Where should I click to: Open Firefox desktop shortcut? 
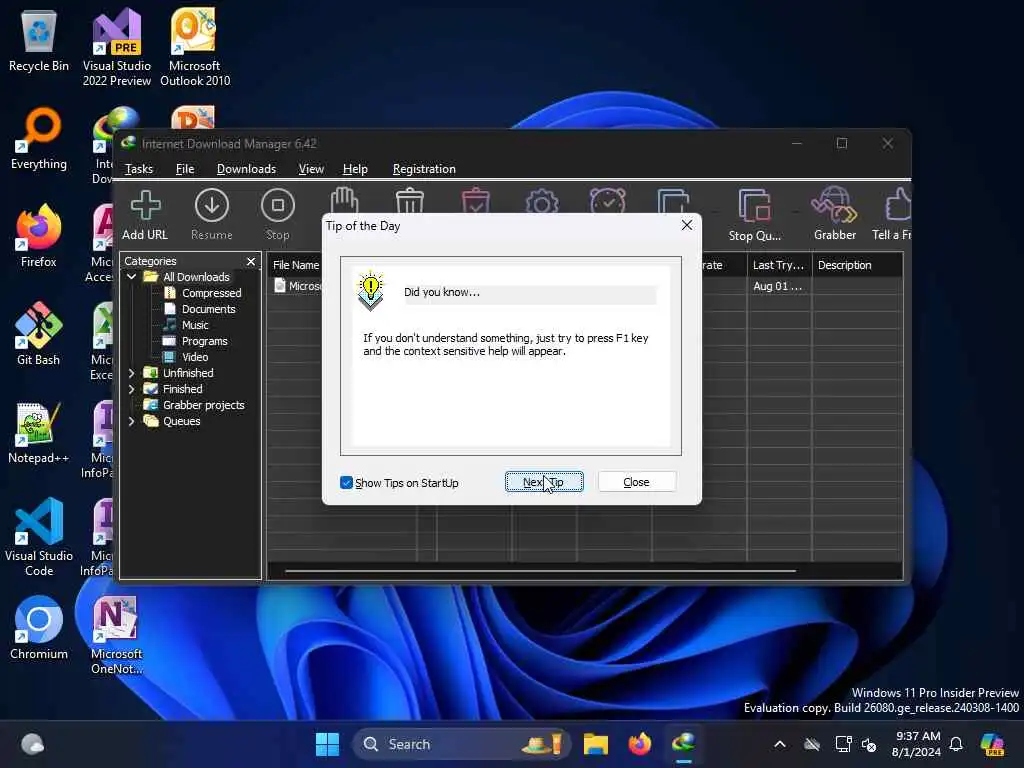(39, 236)
